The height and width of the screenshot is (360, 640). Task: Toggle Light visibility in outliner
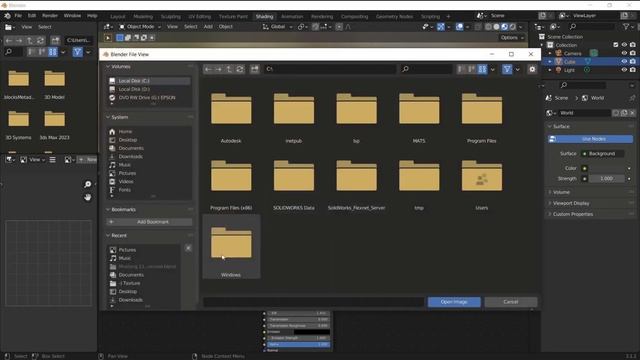click(624, 70)
